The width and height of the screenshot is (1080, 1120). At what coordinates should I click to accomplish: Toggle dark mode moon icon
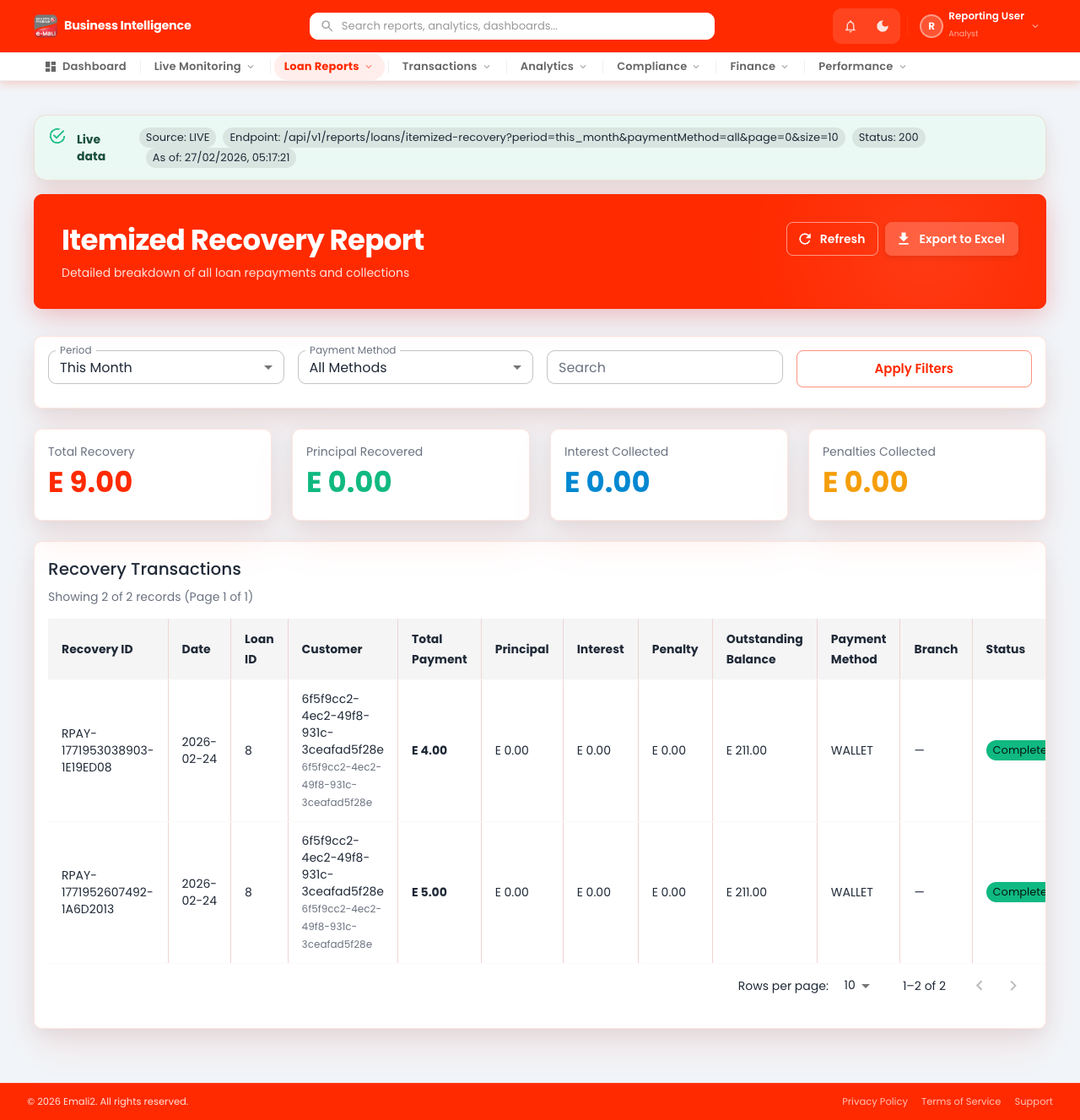[883, 26]
